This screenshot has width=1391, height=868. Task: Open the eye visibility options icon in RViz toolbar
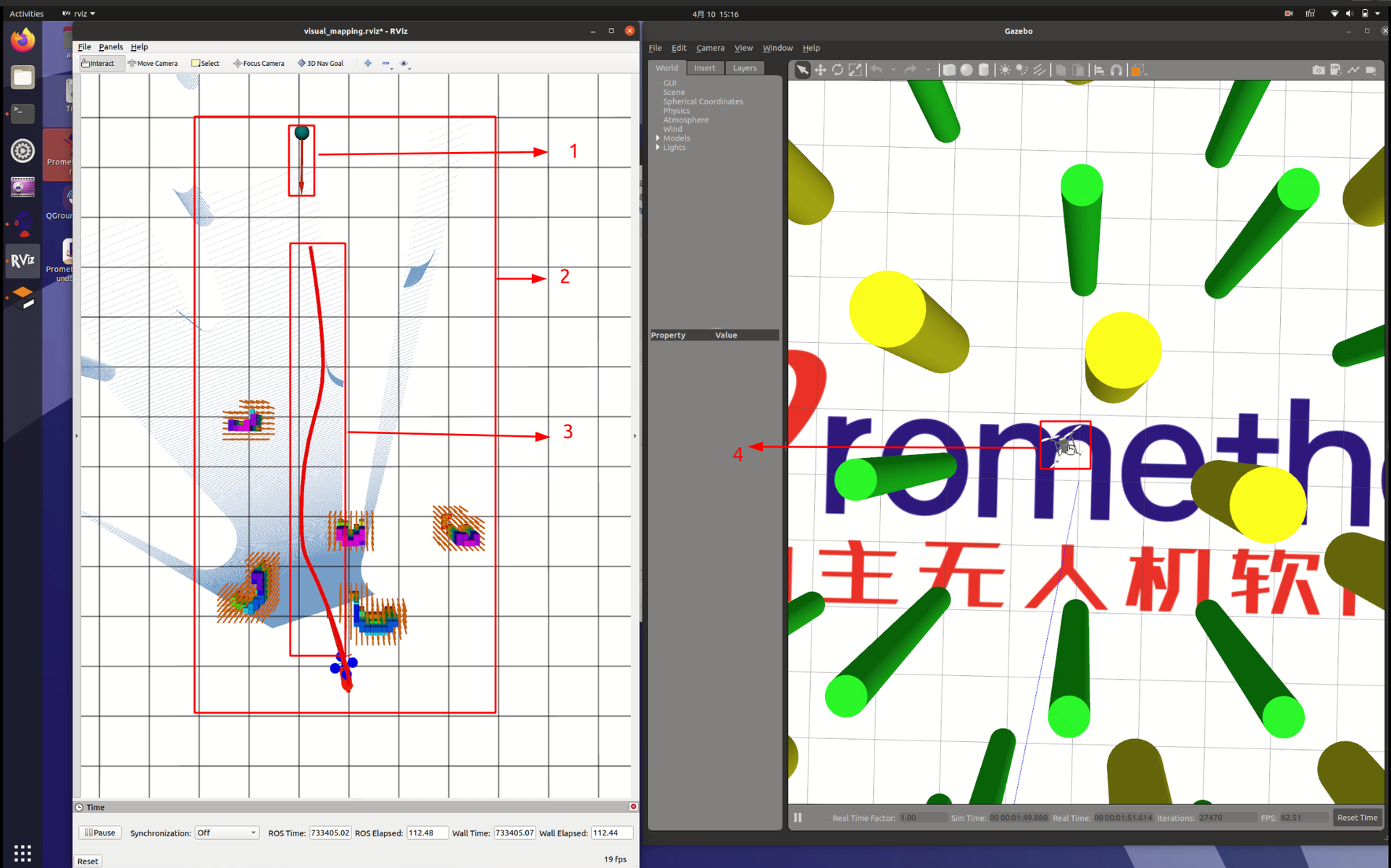pyautogui.click(x=404, y=63)
